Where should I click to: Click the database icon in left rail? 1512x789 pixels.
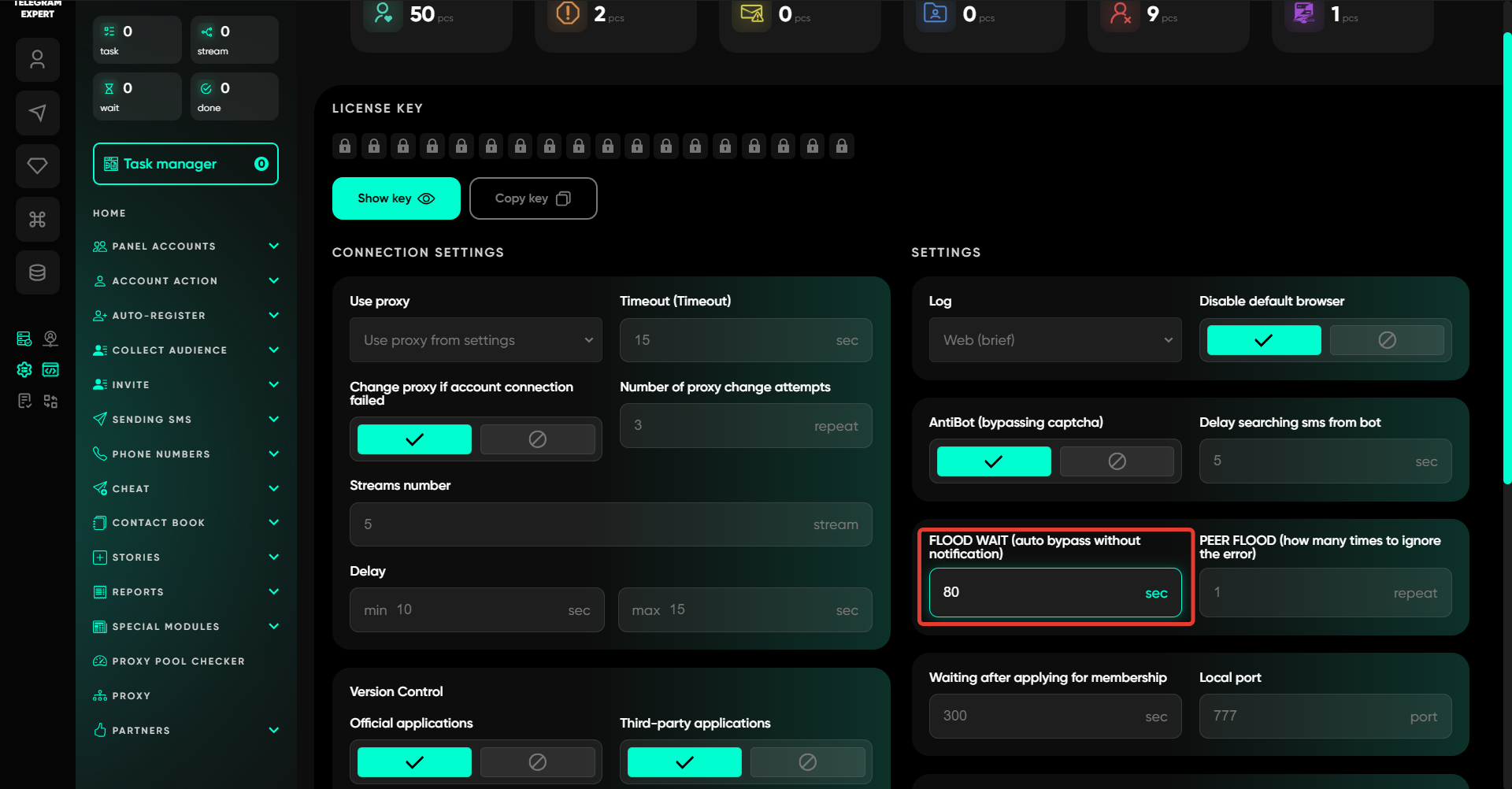point(37,272)
